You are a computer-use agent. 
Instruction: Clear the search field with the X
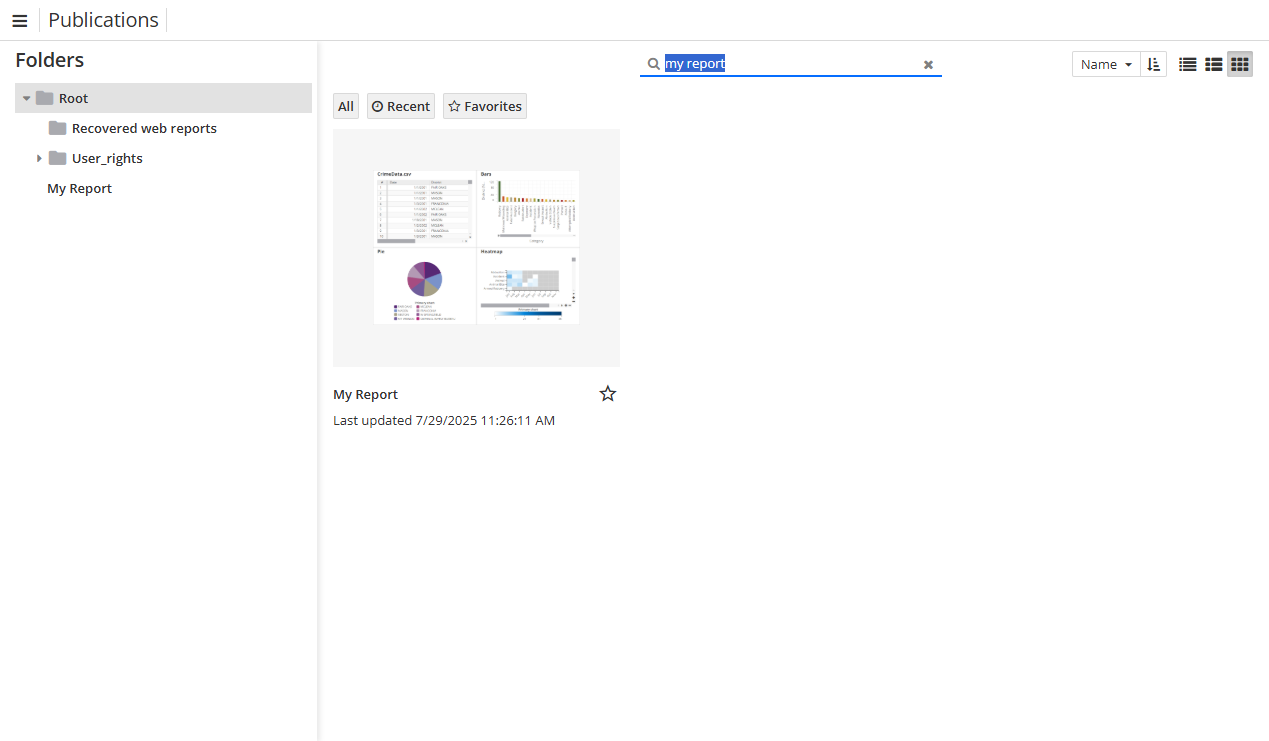928,64
